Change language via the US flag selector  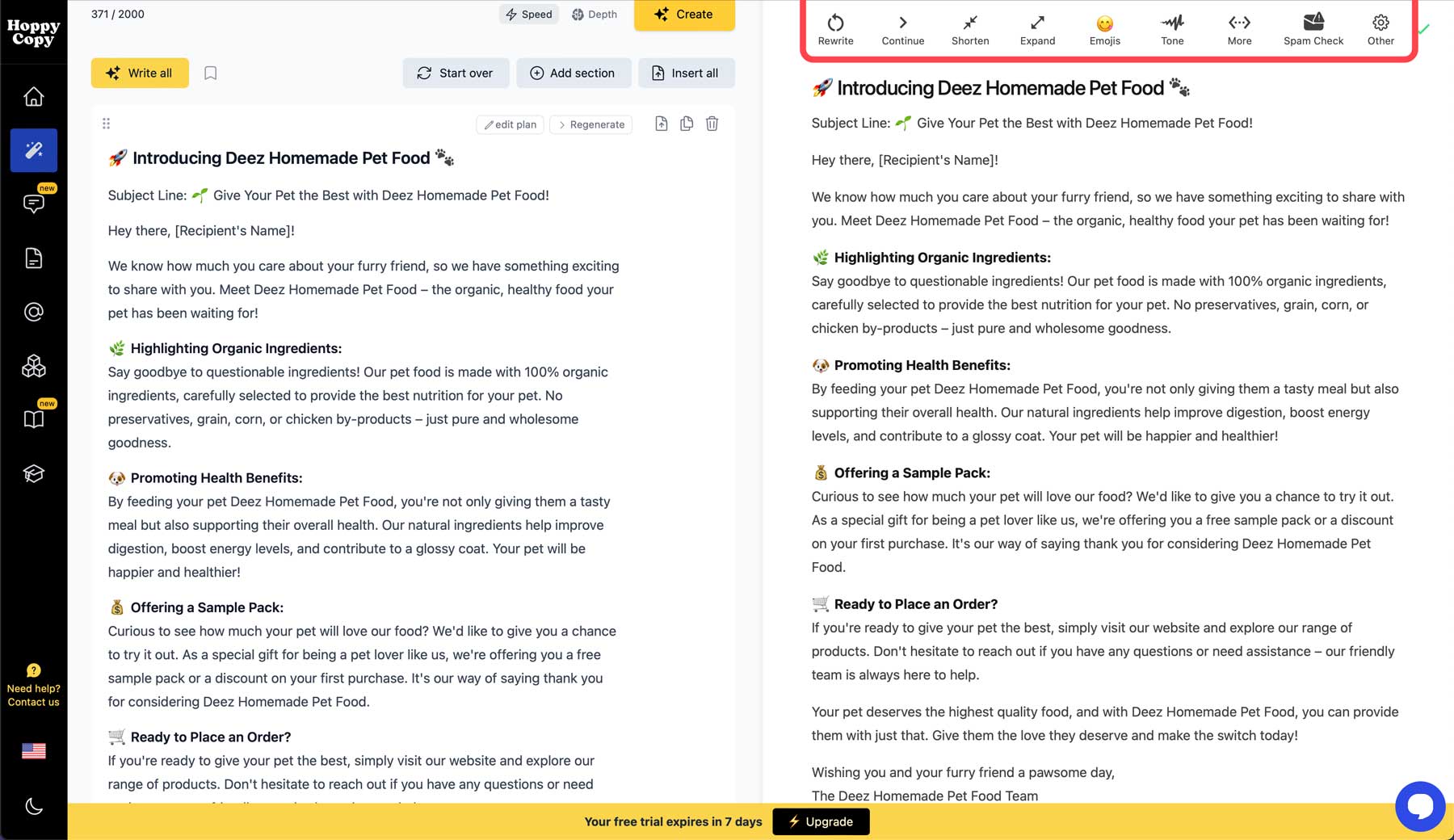point(33,751)
